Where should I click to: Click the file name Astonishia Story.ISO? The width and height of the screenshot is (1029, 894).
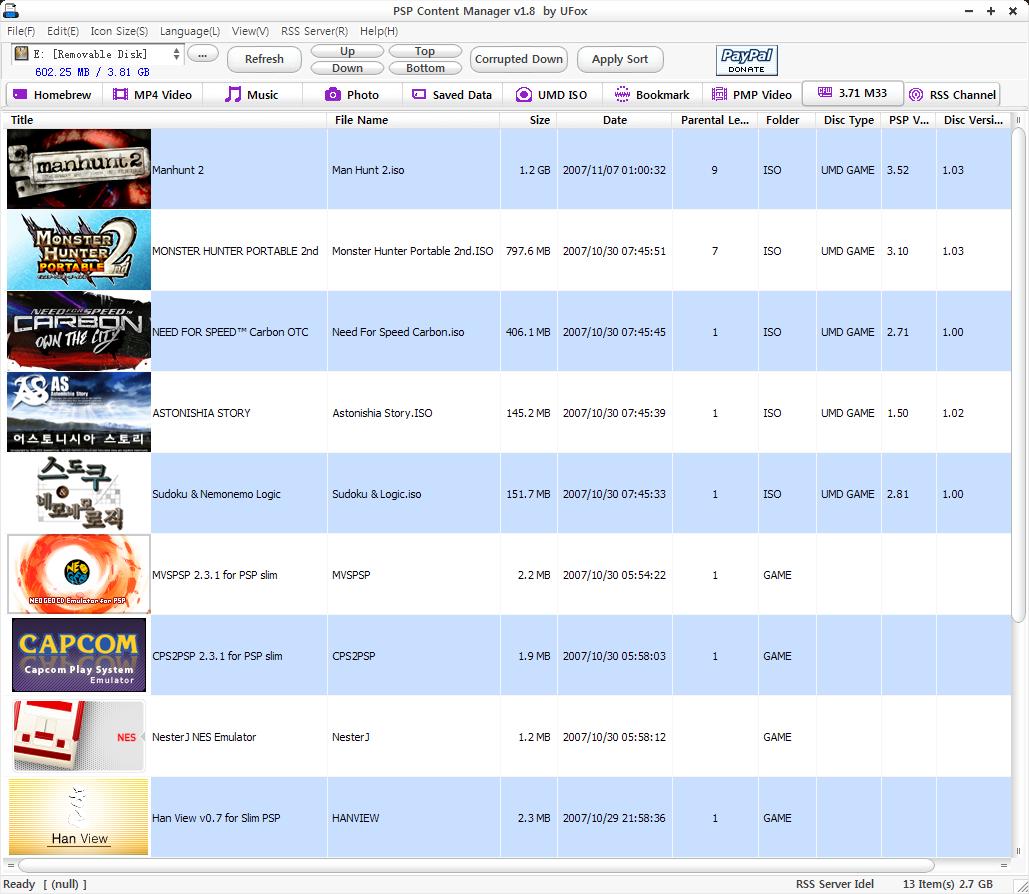pyautogui.click(x=383, y=413)
